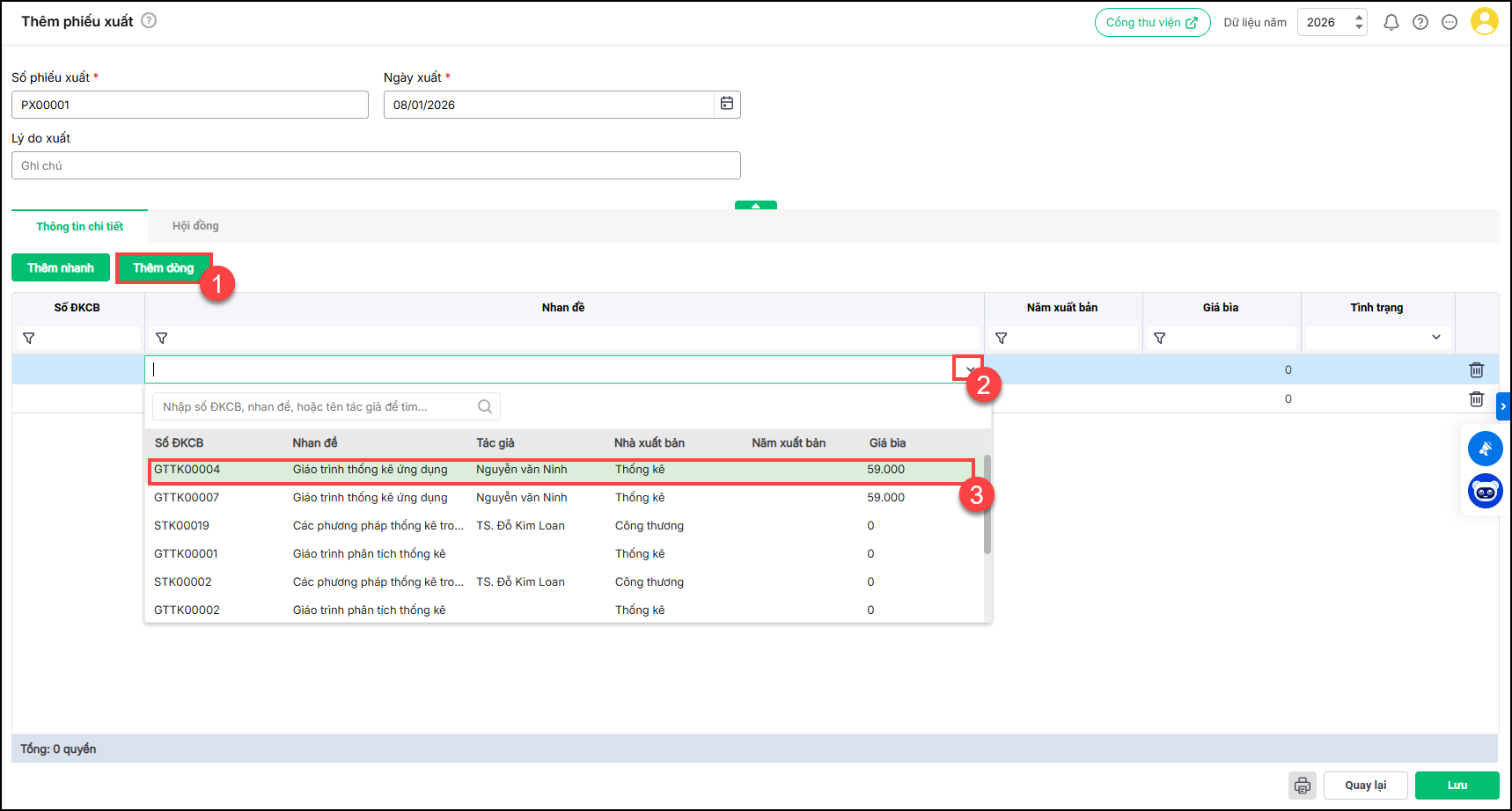
Task: Collapse the header form with green arrow
Action: 756,206
